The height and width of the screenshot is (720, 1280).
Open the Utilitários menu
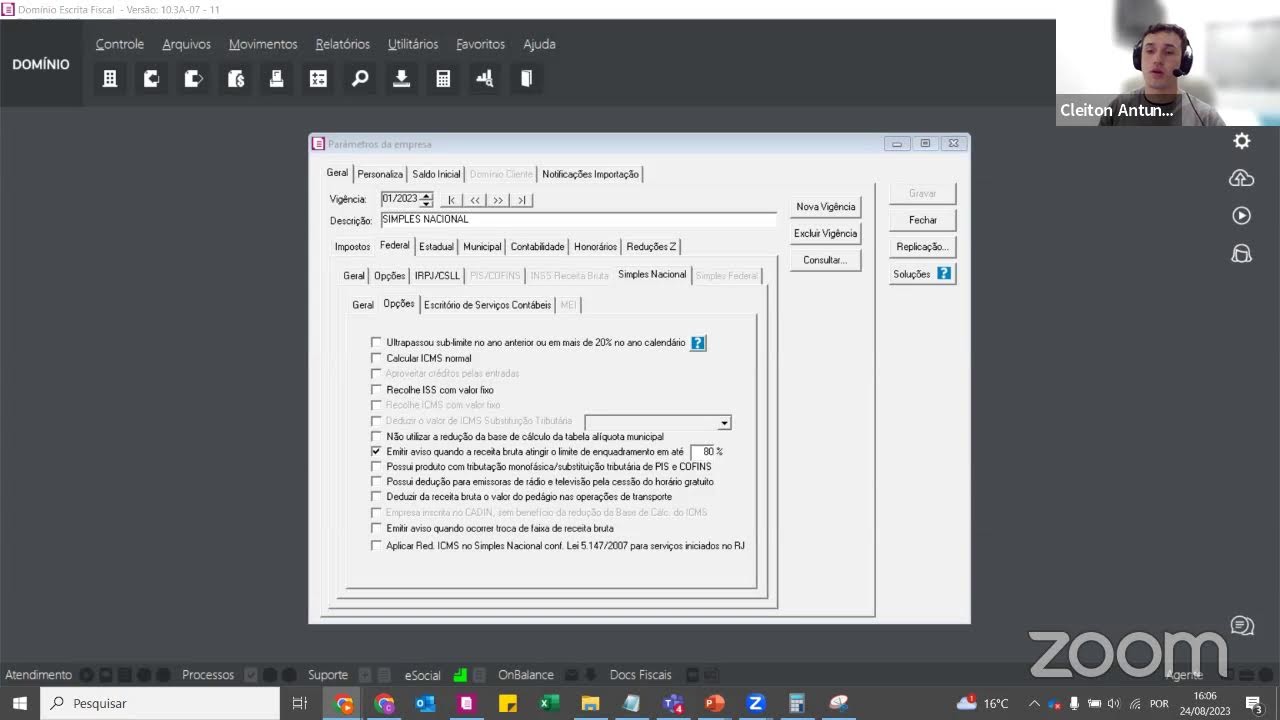pos(413,44)
